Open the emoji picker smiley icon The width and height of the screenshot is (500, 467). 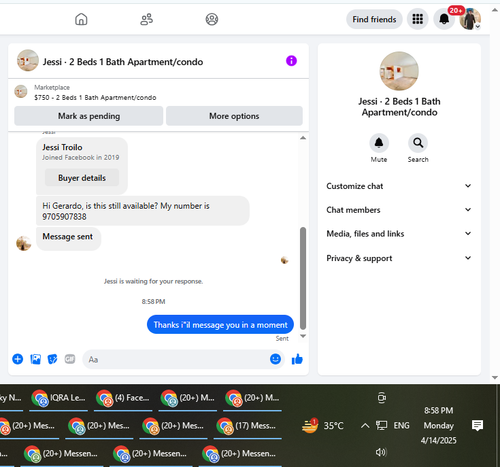[275, 359]
